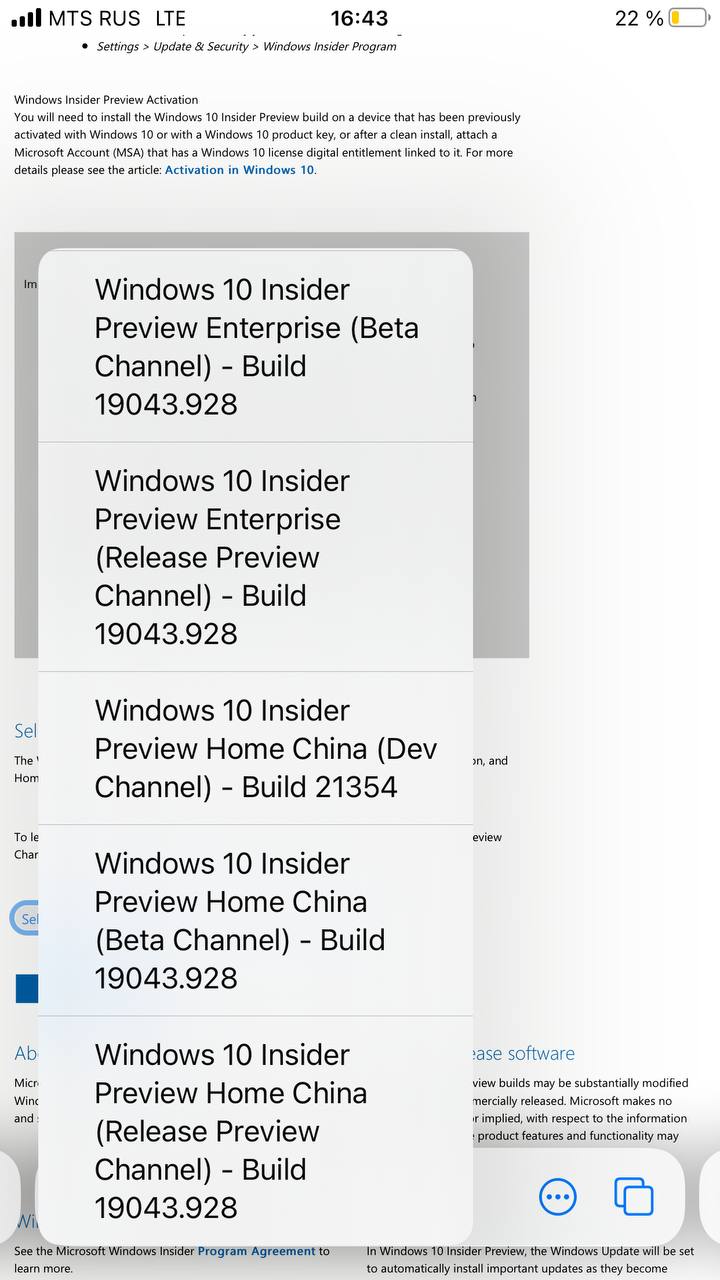Select Enterprise Beta Channel Build 19043.928 option

tap(256, 347)
